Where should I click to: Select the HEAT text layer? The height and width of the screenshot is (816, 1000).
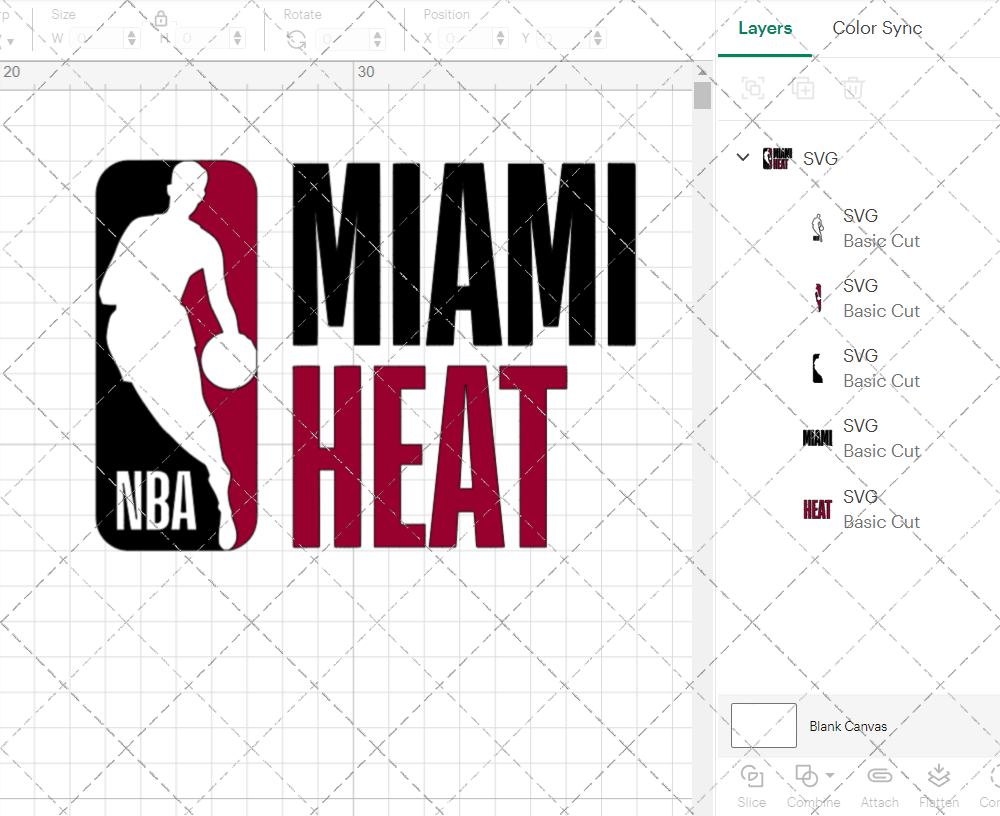point(817,509)
